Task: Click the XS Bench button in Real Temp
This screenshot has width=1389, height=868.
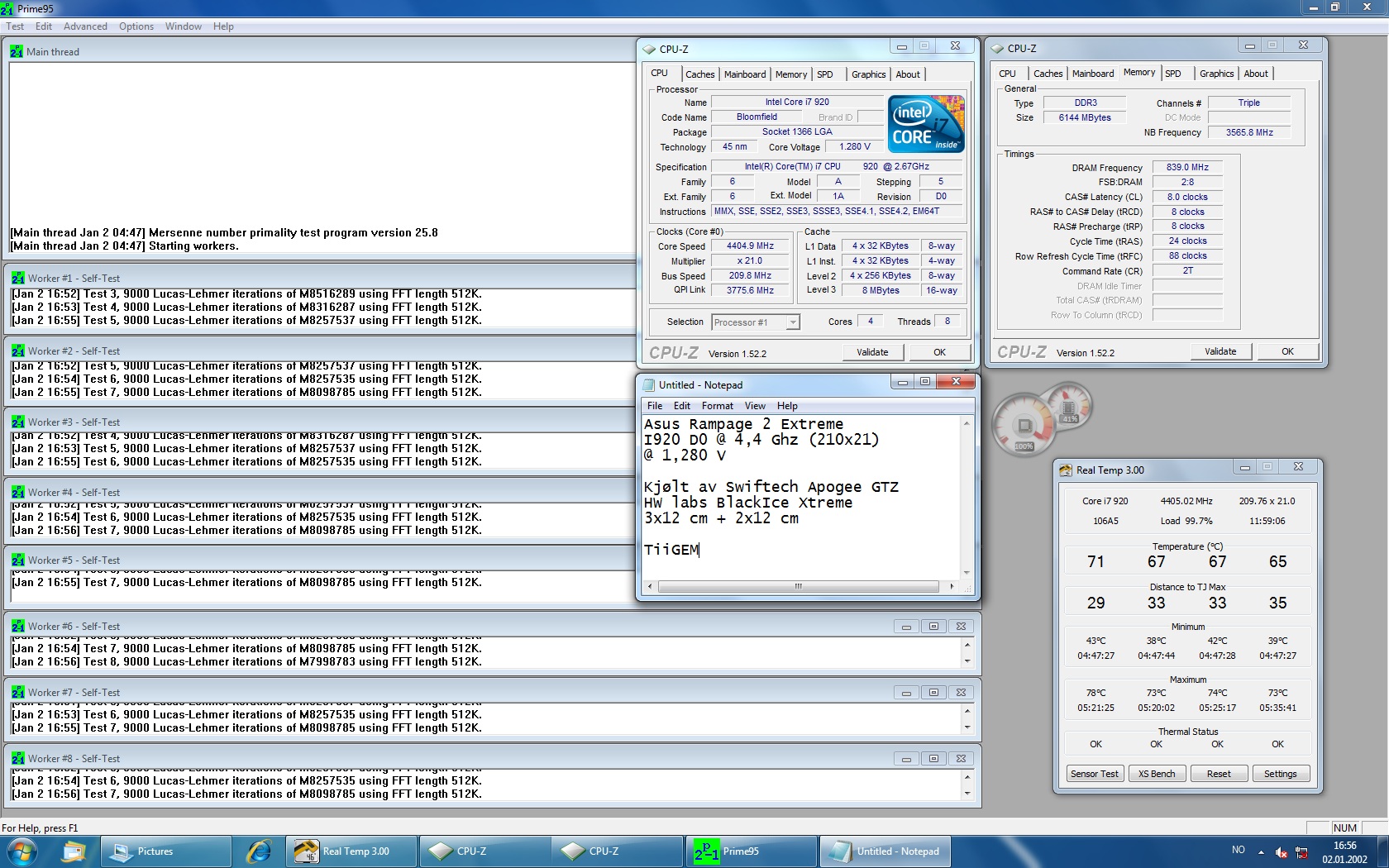Action: click(x=1156, y=774)
